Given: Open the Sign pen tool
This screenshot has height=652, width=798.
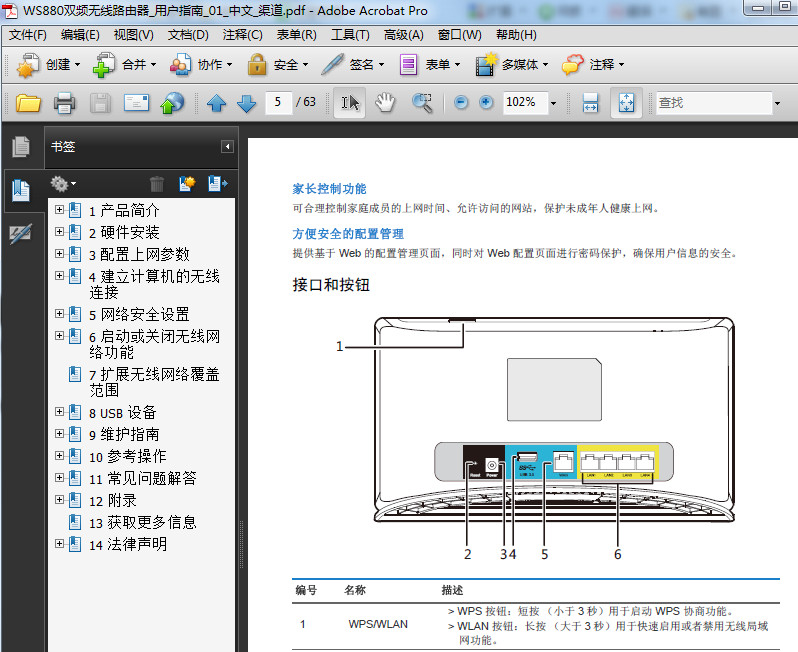Looking at the screenshot, I should click(x=353, y=65).
